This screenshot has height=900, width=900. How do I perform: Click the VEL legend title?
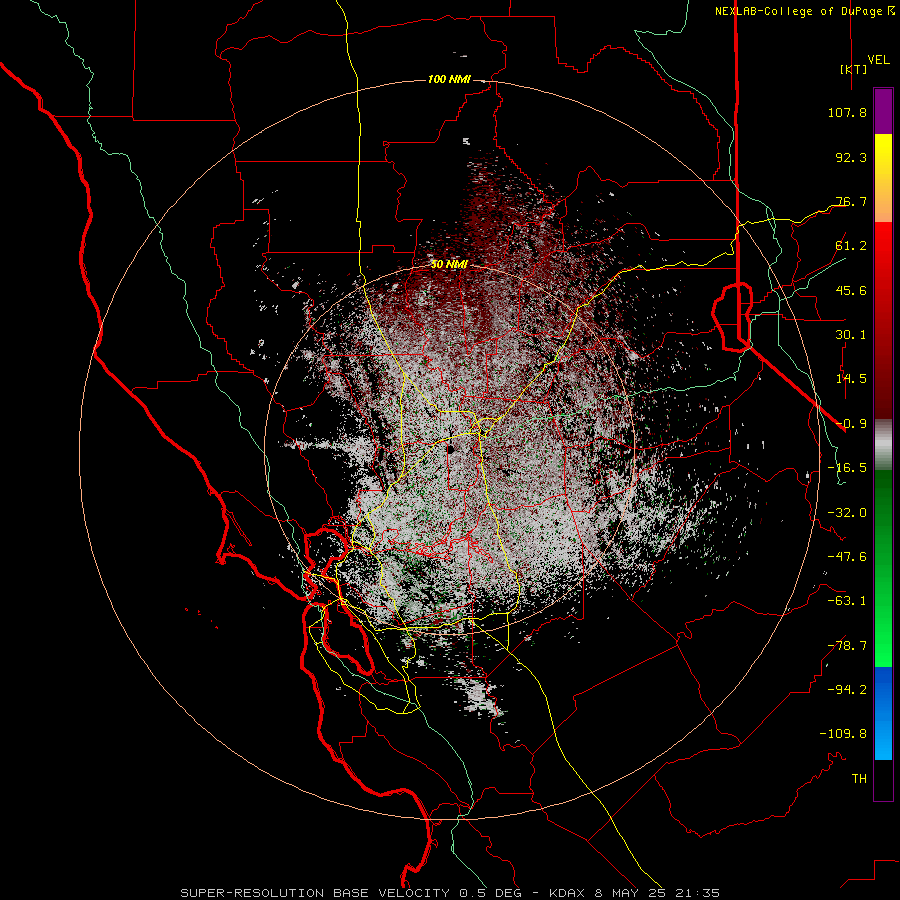click(x=878, y=60)
